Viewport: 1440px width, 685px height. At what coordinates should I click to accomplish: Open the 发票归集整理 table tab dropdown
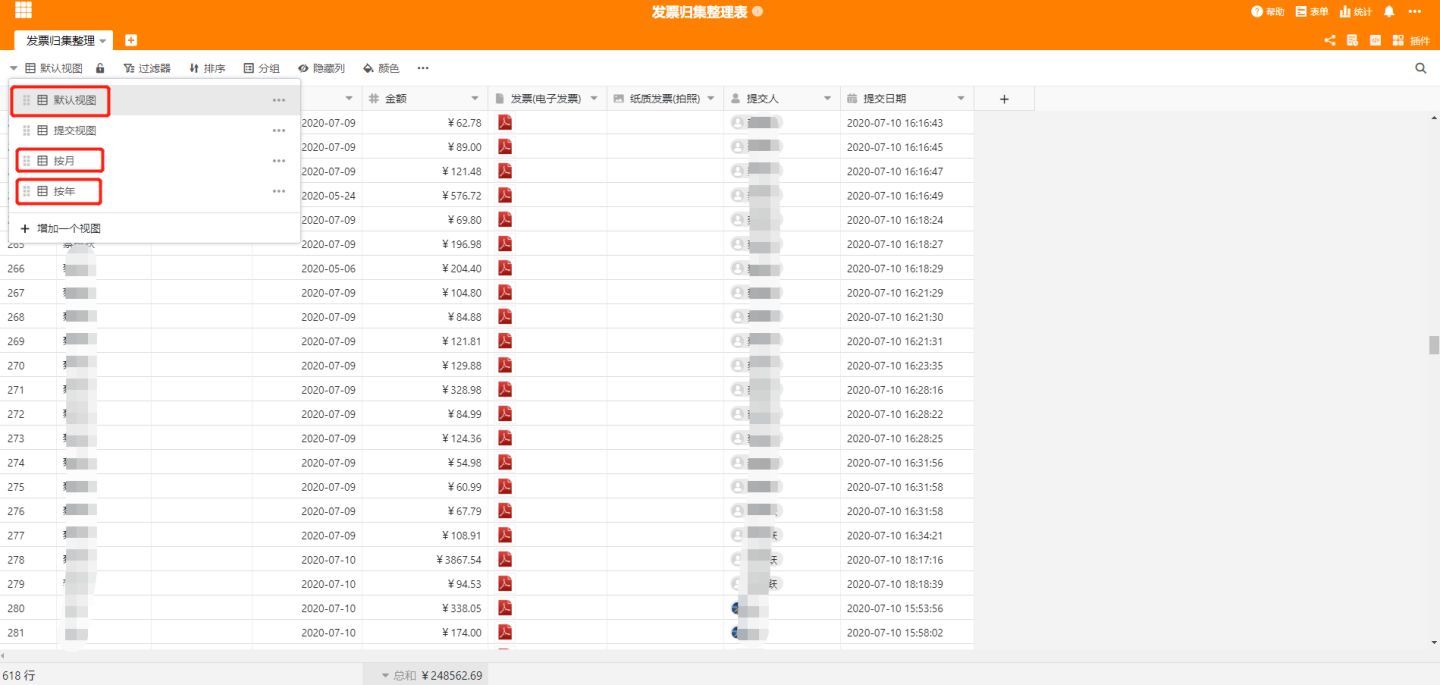pos(102,41)
